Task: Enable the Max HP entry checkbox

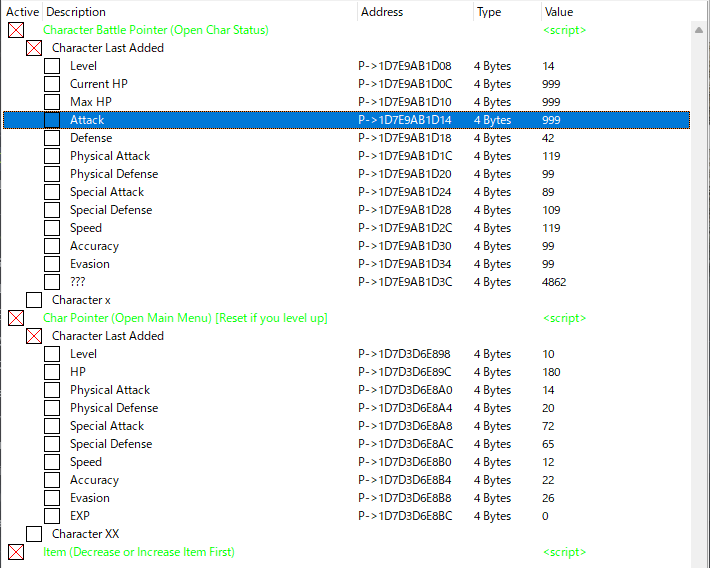Action: click(52, 102)
